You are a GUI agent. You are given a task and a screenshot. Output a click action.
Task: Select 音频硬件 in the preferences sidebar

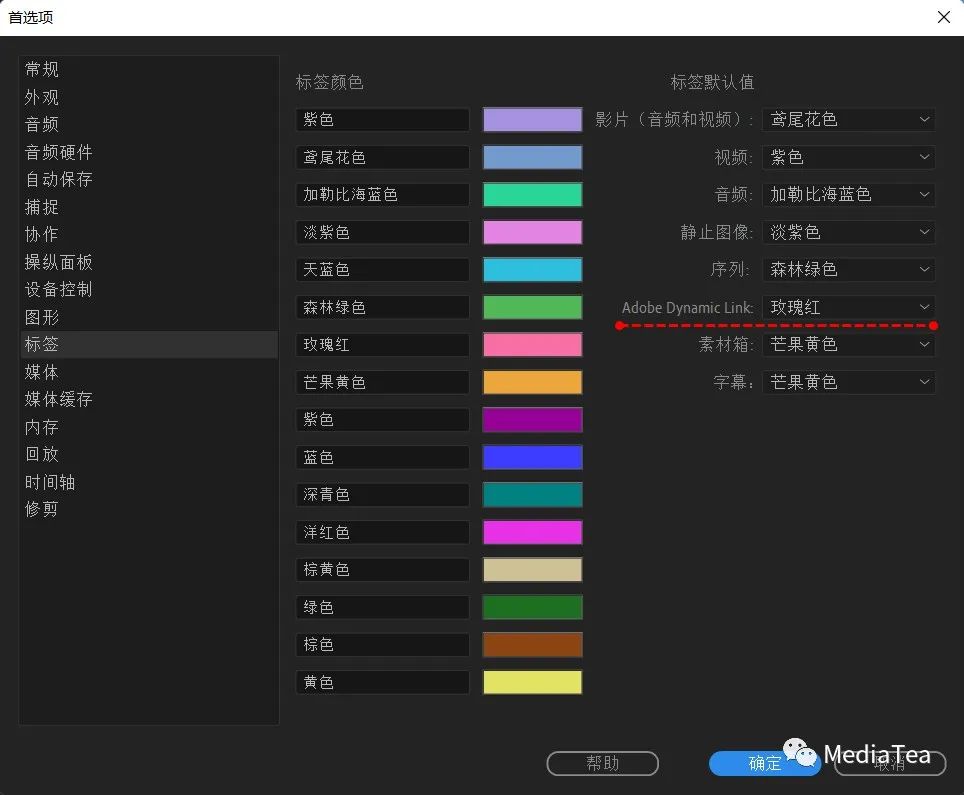[x=55, y=151]
